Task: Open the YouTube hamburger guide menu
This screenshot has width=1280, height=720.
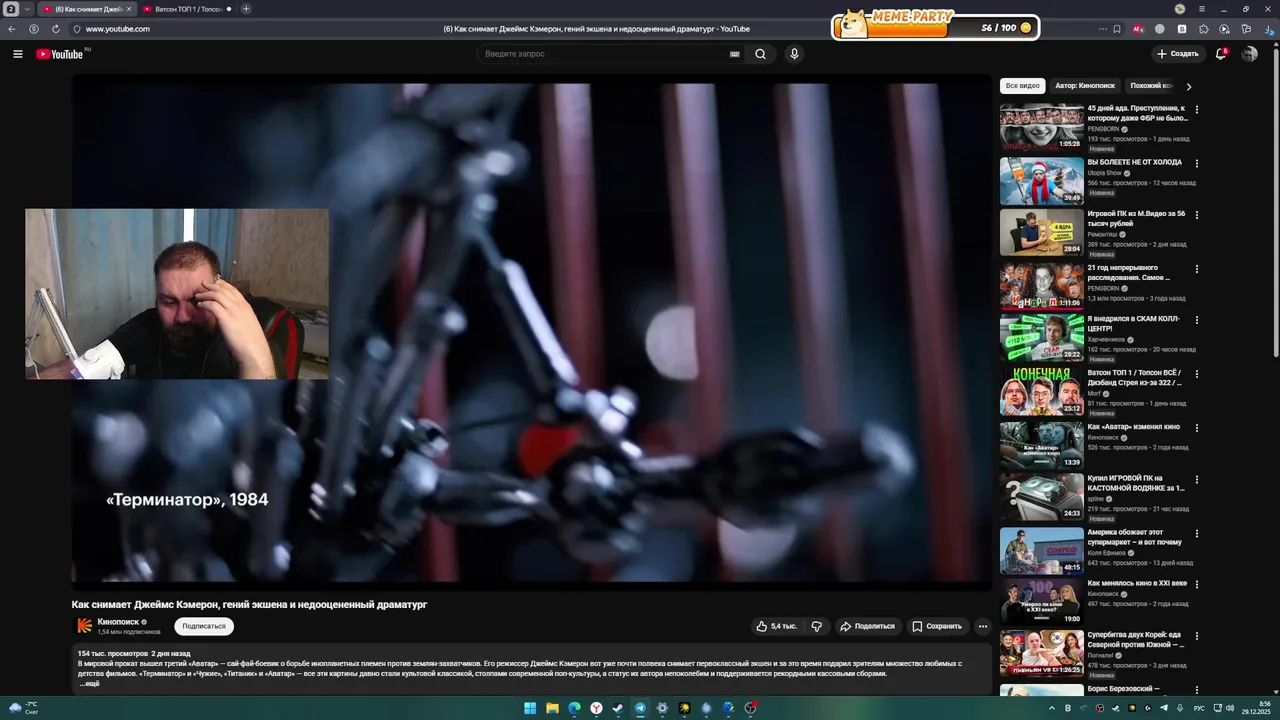Action: [18, 54]
